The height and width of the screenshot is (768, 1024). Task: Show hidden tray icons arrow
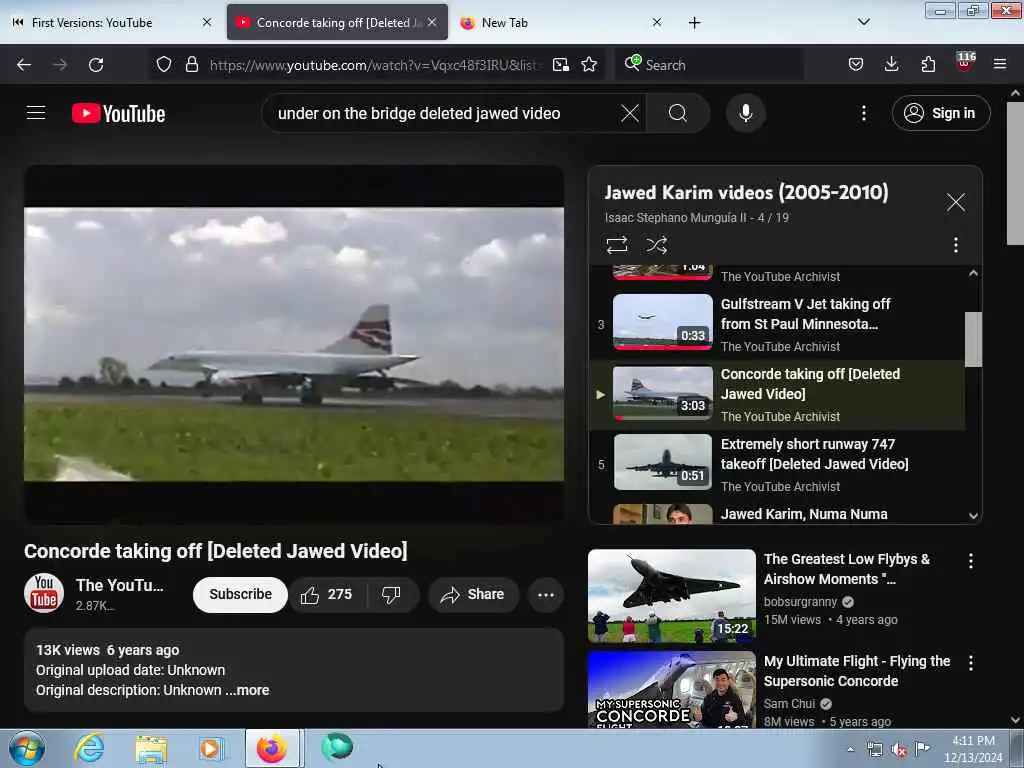(x=850, y=749)
